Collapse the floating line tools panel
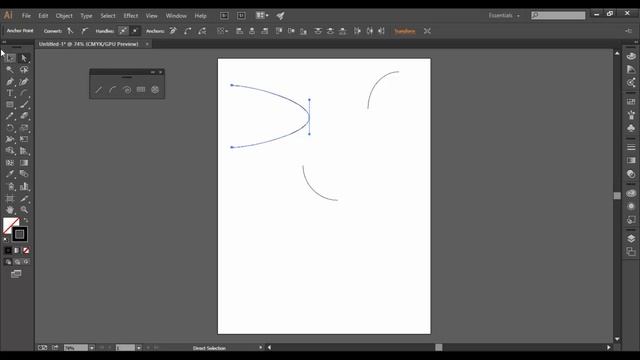The width and height of the screenshot is (640, 360). 153,72
